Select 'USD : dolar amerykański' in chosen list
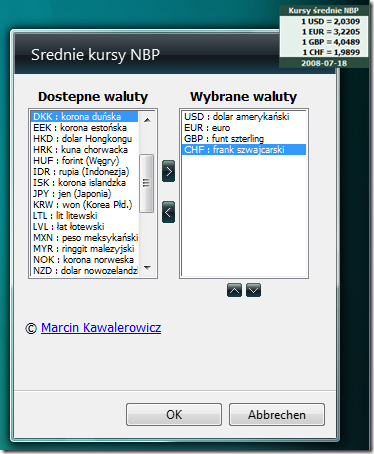The image size is (374, 454). pos(244,116)
